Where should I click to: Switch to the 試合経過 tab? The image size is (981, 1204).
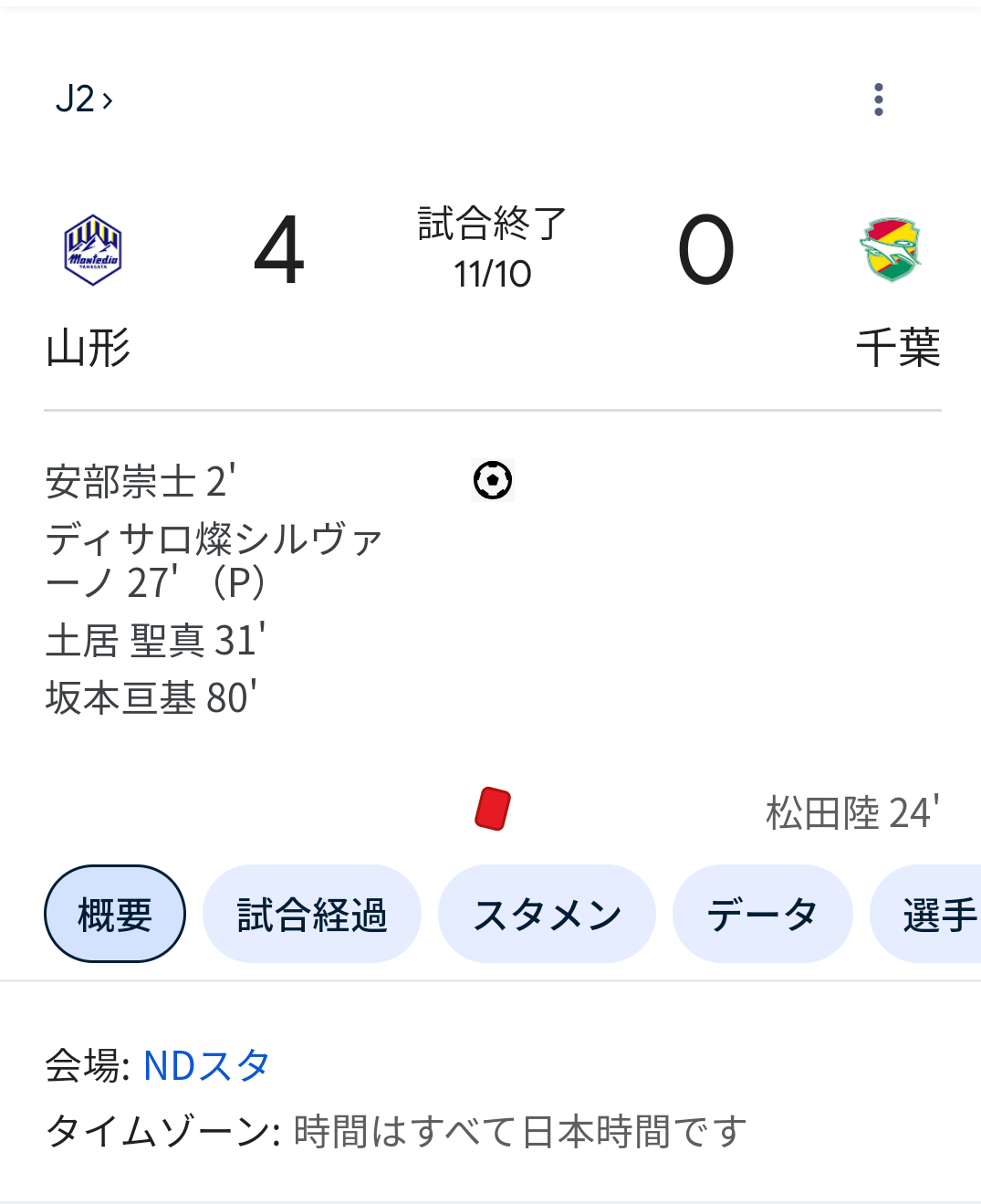[x=312, y=914]
